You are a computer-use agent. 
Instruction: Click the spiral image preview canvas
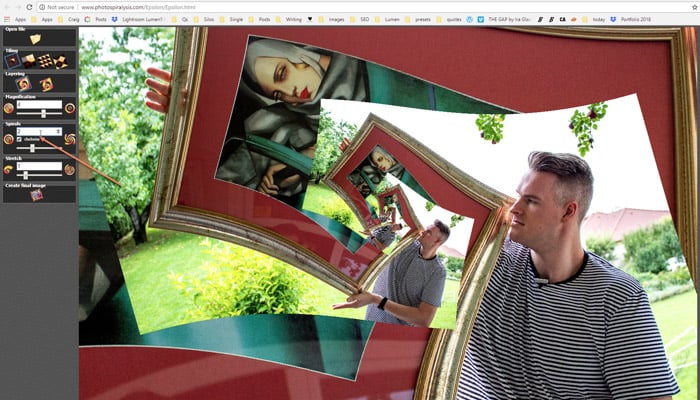[x=389, y=213]
